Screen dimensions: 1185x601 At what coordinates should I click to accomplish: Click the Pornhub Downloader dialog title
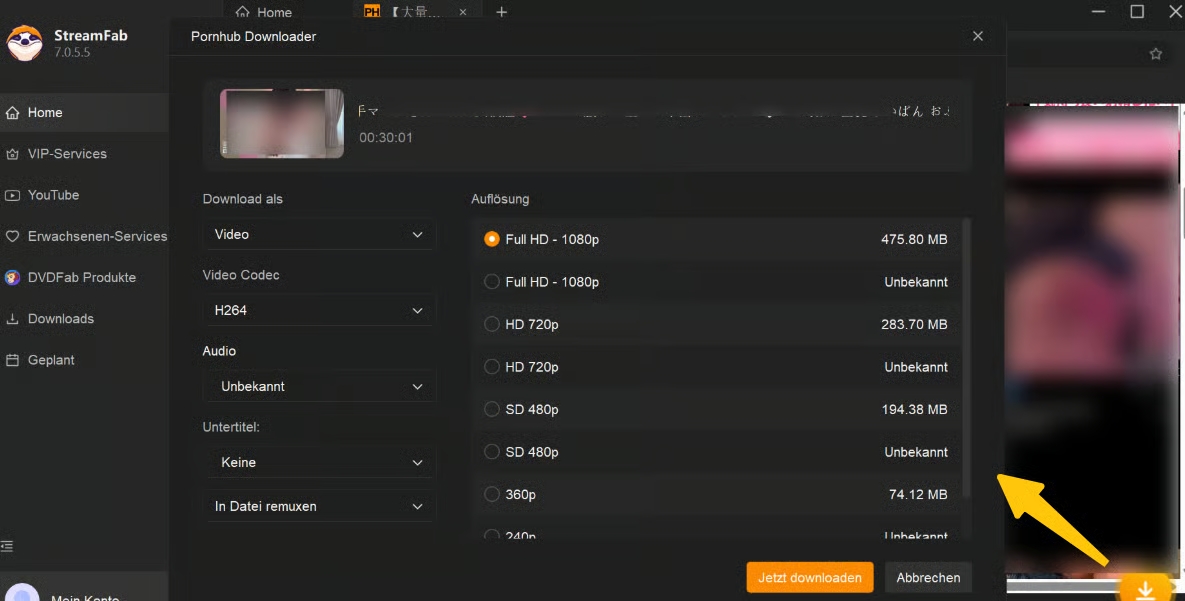click(253, 36)
